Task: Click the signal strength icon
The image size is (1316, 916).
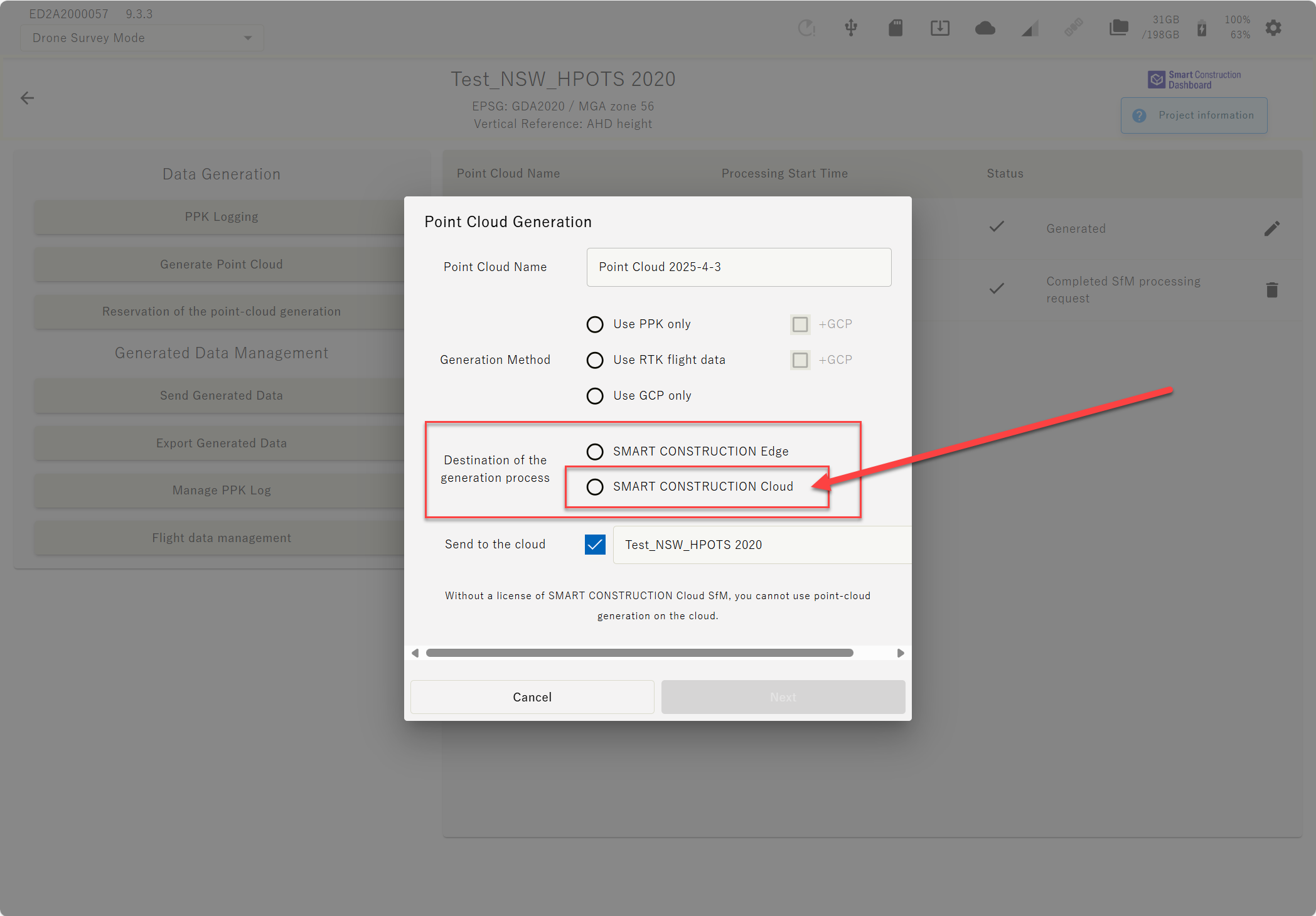Action: pyautogui.click(x=1030, y=28)
